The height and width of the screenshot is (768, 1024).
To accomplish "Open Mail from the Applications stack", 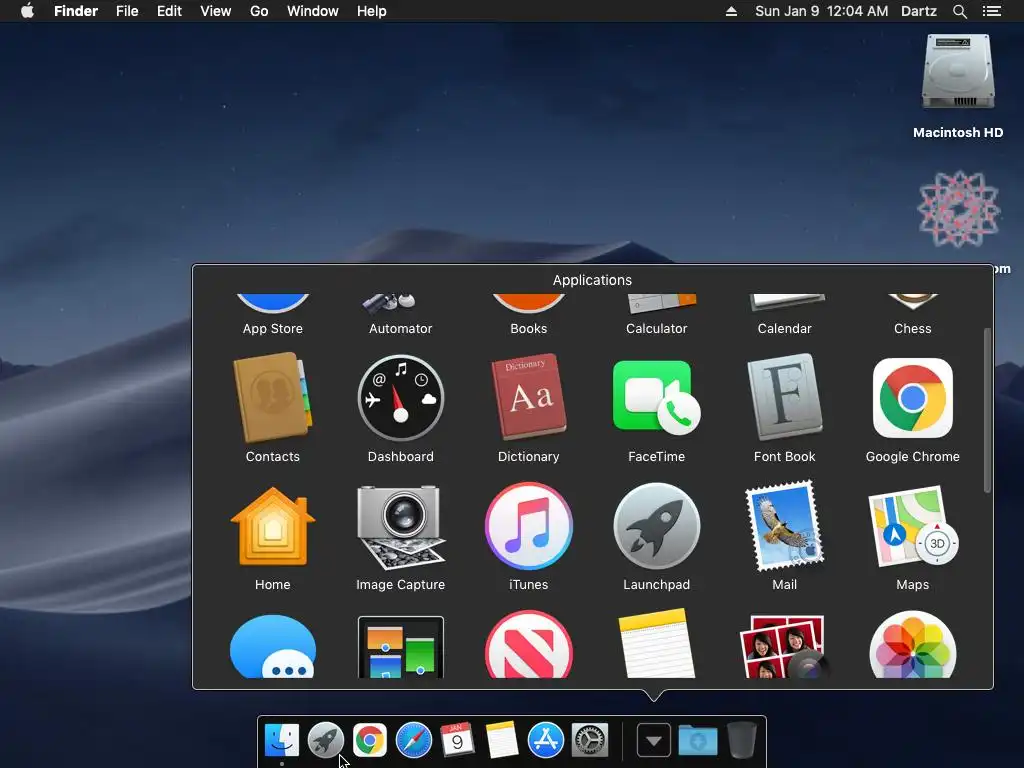I will click(784, 526).
